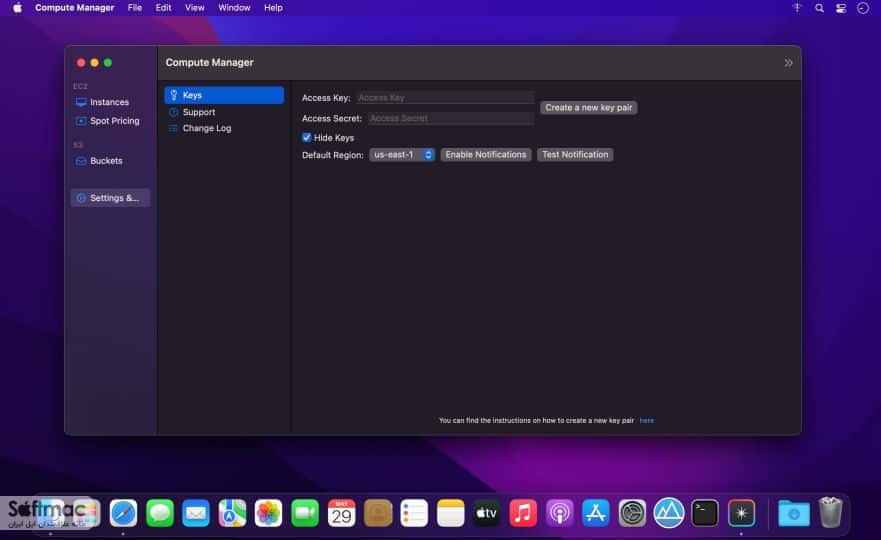Open the Edit menu
Image resolution: width=881 pixels, height=540 pixels.
pos(164,8)
